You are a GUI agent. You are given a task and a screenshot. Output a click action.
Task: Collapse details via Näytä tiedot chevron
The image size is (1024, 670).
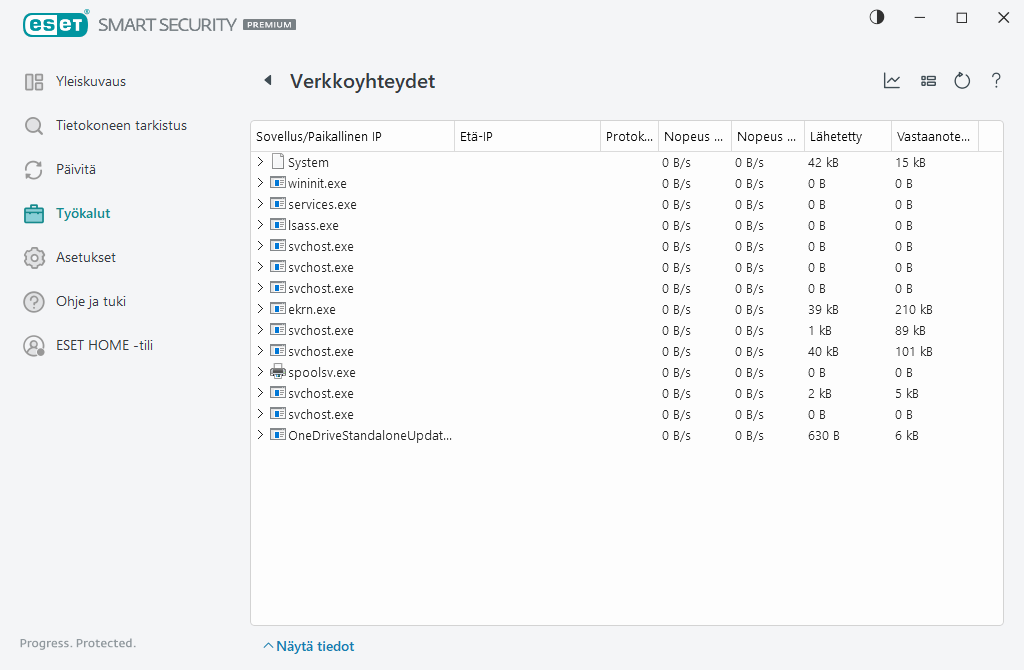(270, 646)
